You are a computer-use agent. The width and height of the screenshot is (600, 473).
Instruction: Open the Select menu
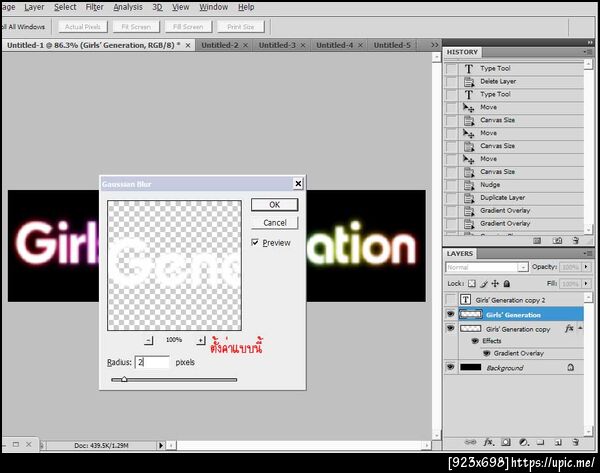coord(65,7)
